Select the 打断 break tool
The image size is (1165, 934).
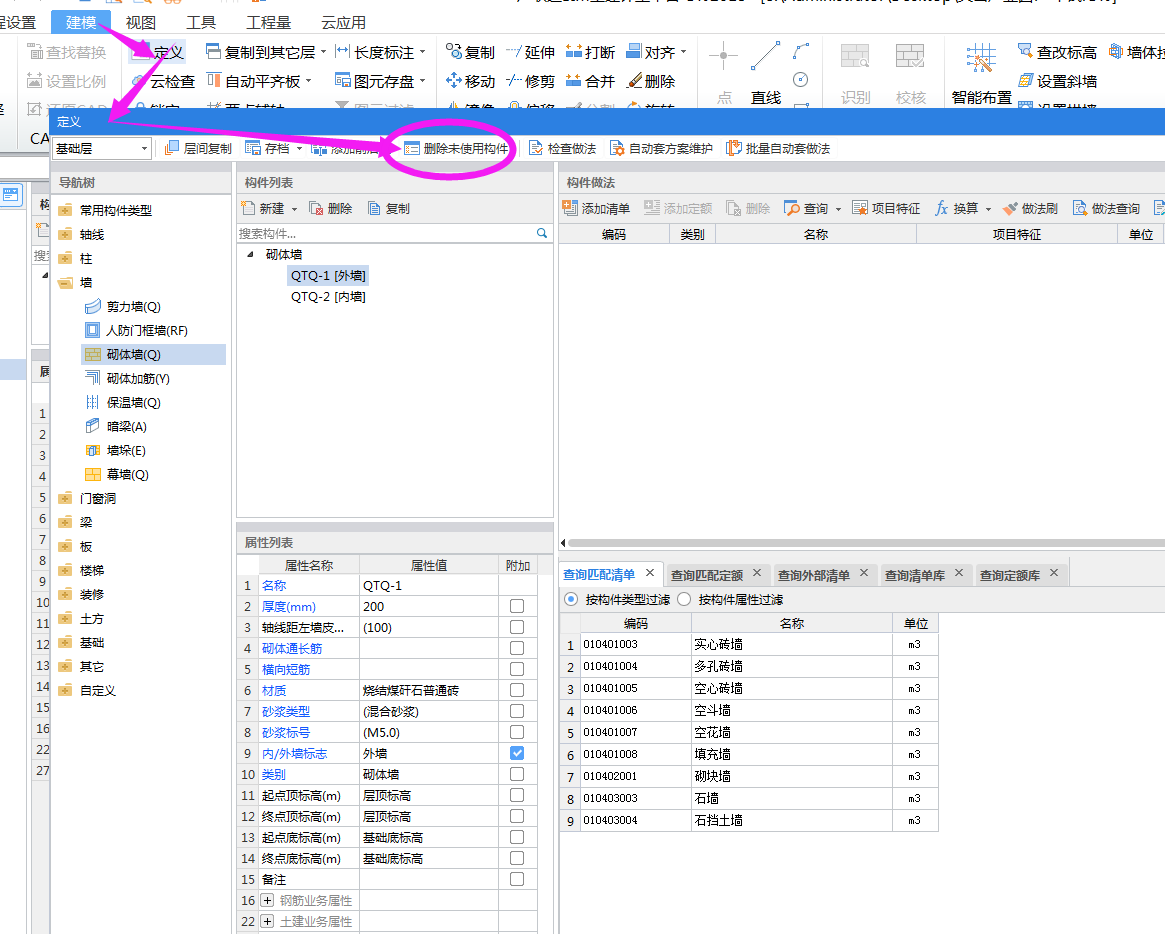tap(591, 52)
